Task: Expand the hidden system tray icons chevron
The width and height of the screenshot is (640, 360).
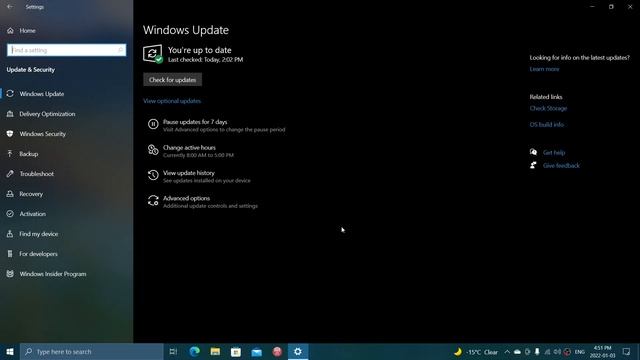Action: [x=507, y=352]
